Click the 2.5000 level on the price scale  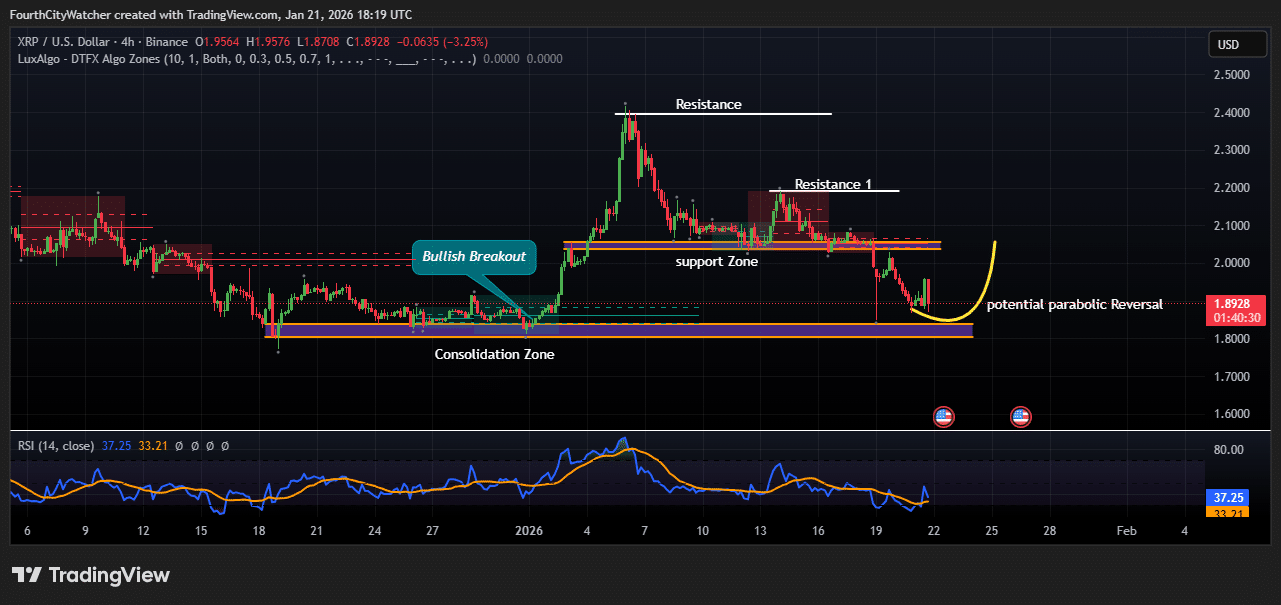click(1233, 75)
